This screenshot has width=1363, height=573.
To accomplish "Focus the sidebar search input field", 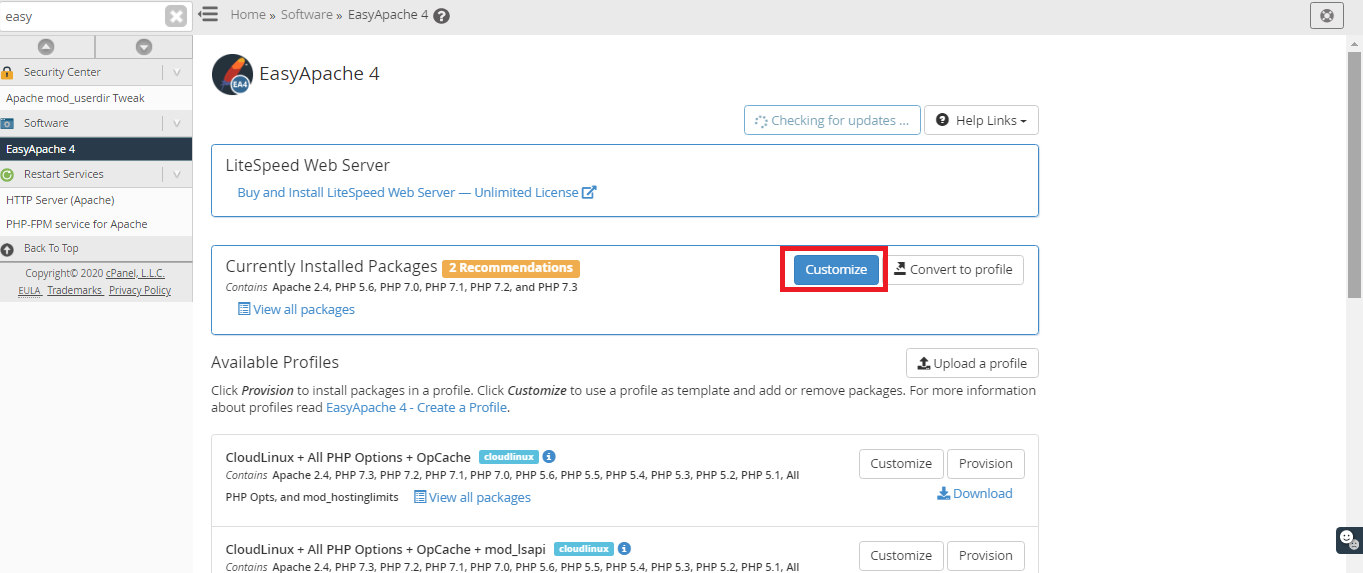I will tap(82, 16).
